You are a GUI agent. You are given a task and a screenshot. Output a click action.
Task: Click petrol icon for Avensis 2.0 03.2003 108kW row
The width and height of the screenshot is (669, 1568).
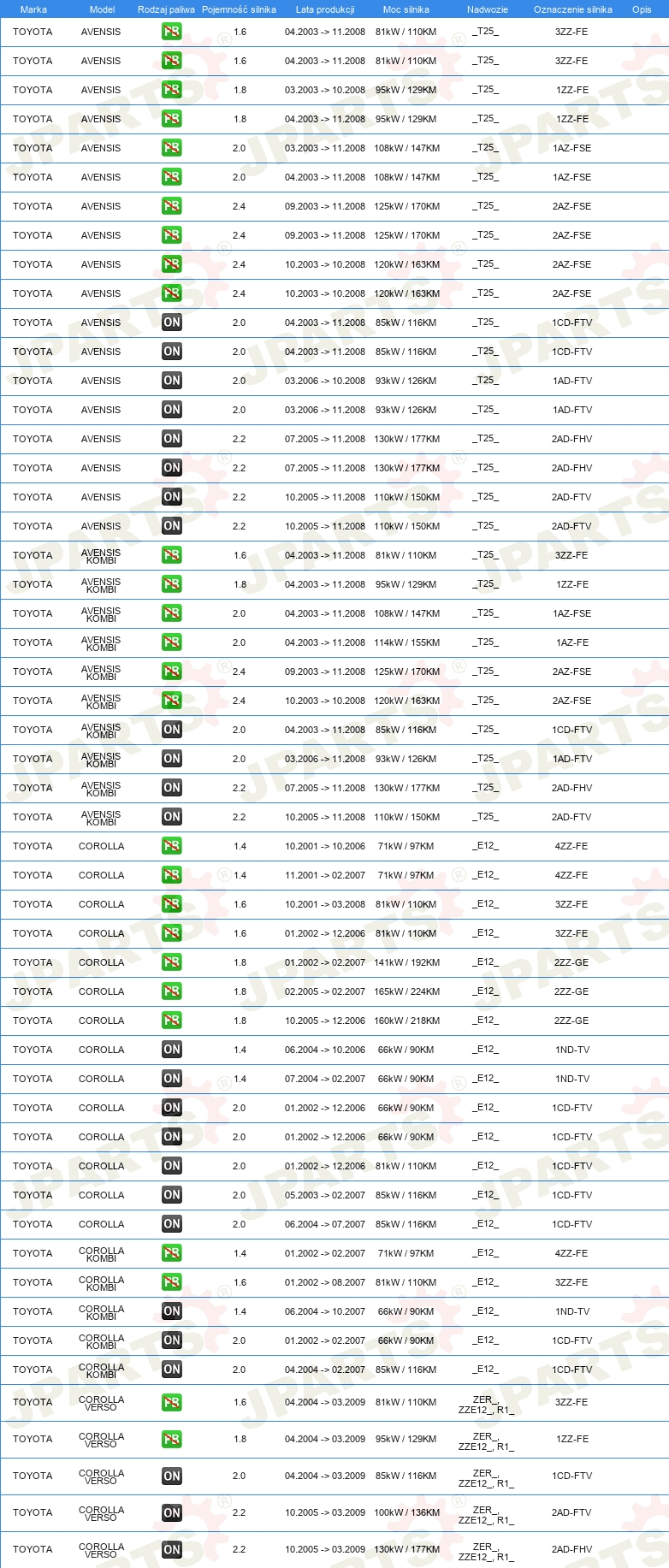pos(172,148)
